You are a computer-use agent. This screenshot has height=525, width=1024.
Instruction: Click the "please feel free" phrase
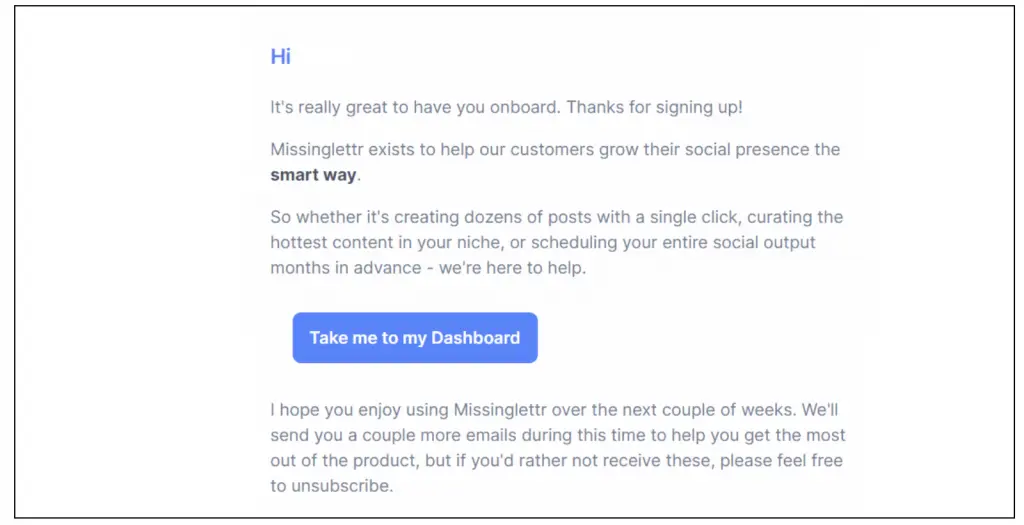tap(783, 462)
